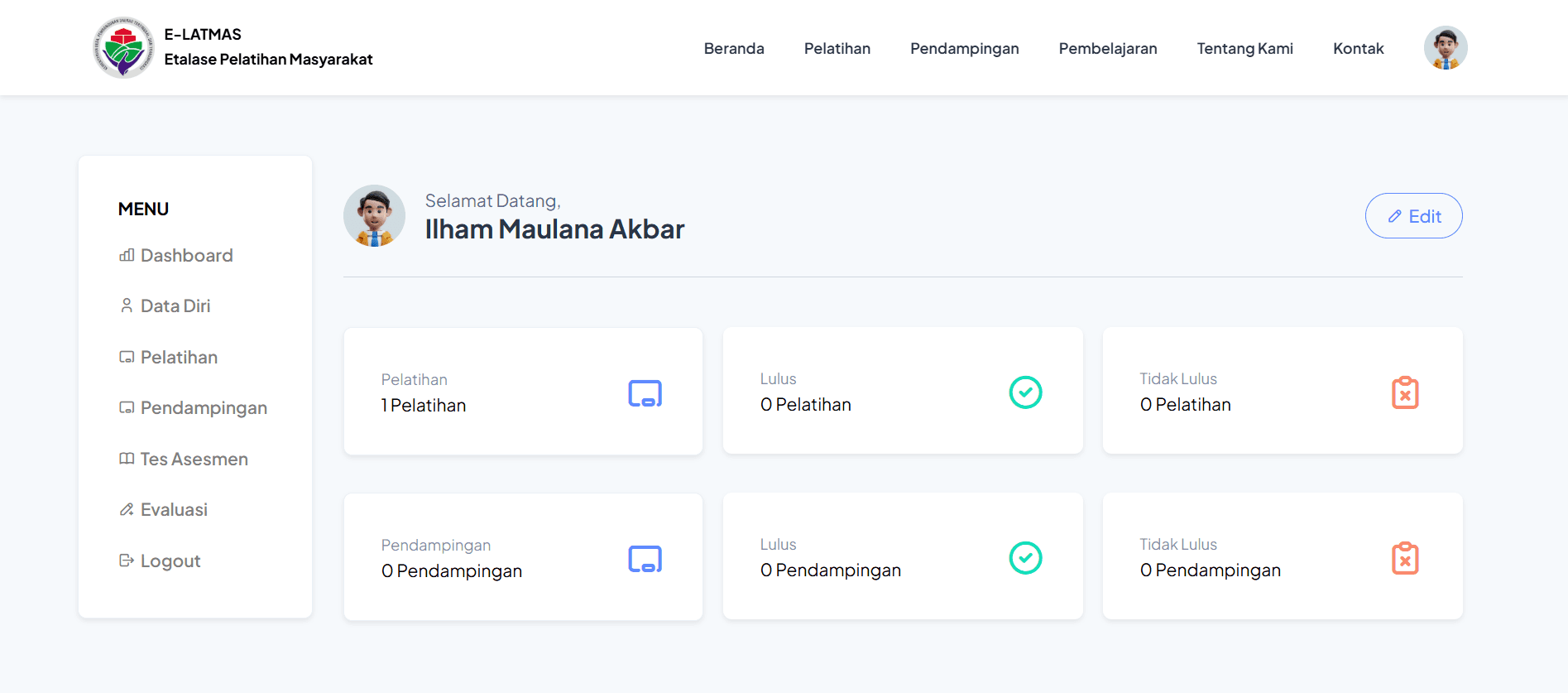Open Pembelajaran in the top navigation

point(1108,48)
